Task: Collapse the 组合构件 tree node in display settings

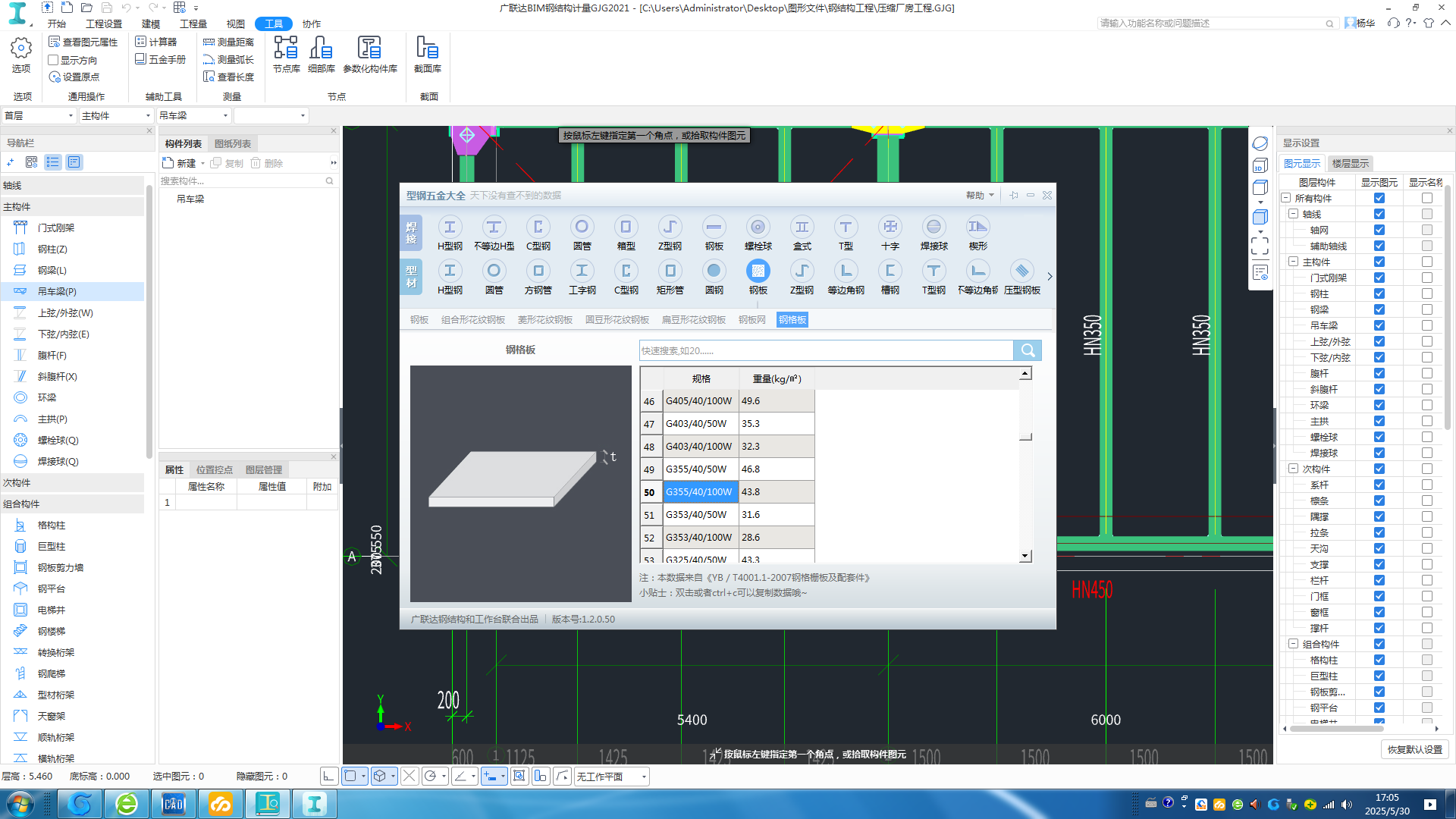Action: (1294, 644)
